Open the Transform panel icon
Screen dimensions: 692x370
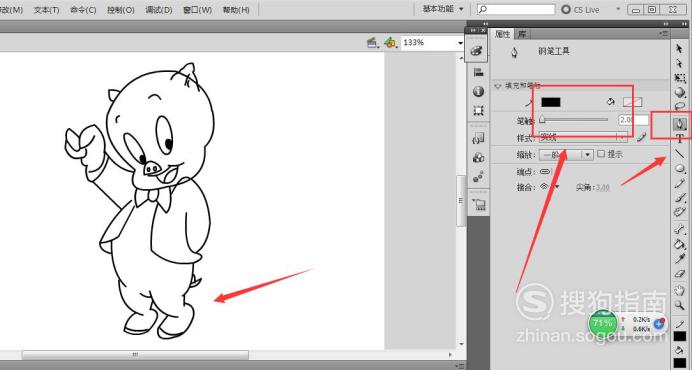click(478, 110)
